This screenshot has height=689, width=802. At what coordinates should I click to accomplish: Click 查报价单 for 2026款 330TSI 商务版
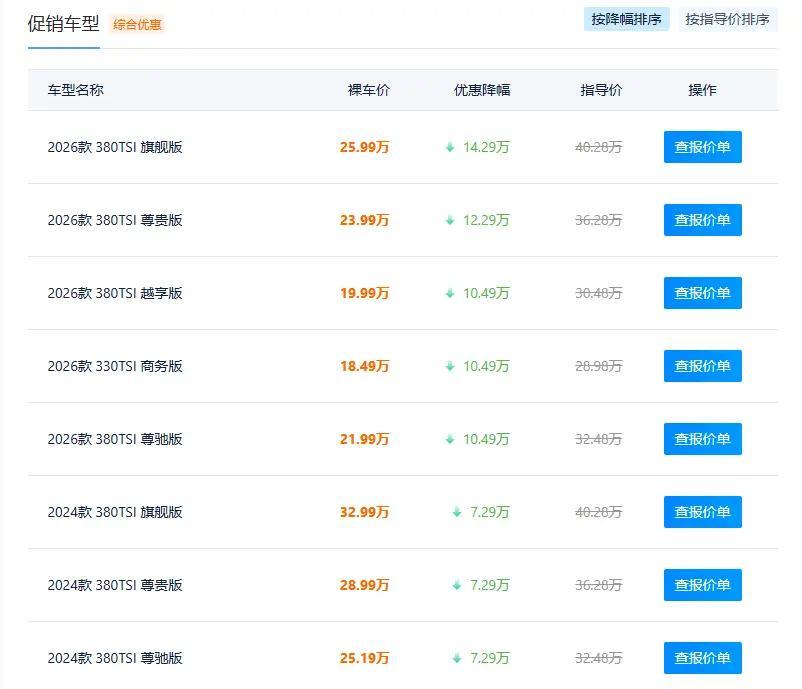[702, 366]
